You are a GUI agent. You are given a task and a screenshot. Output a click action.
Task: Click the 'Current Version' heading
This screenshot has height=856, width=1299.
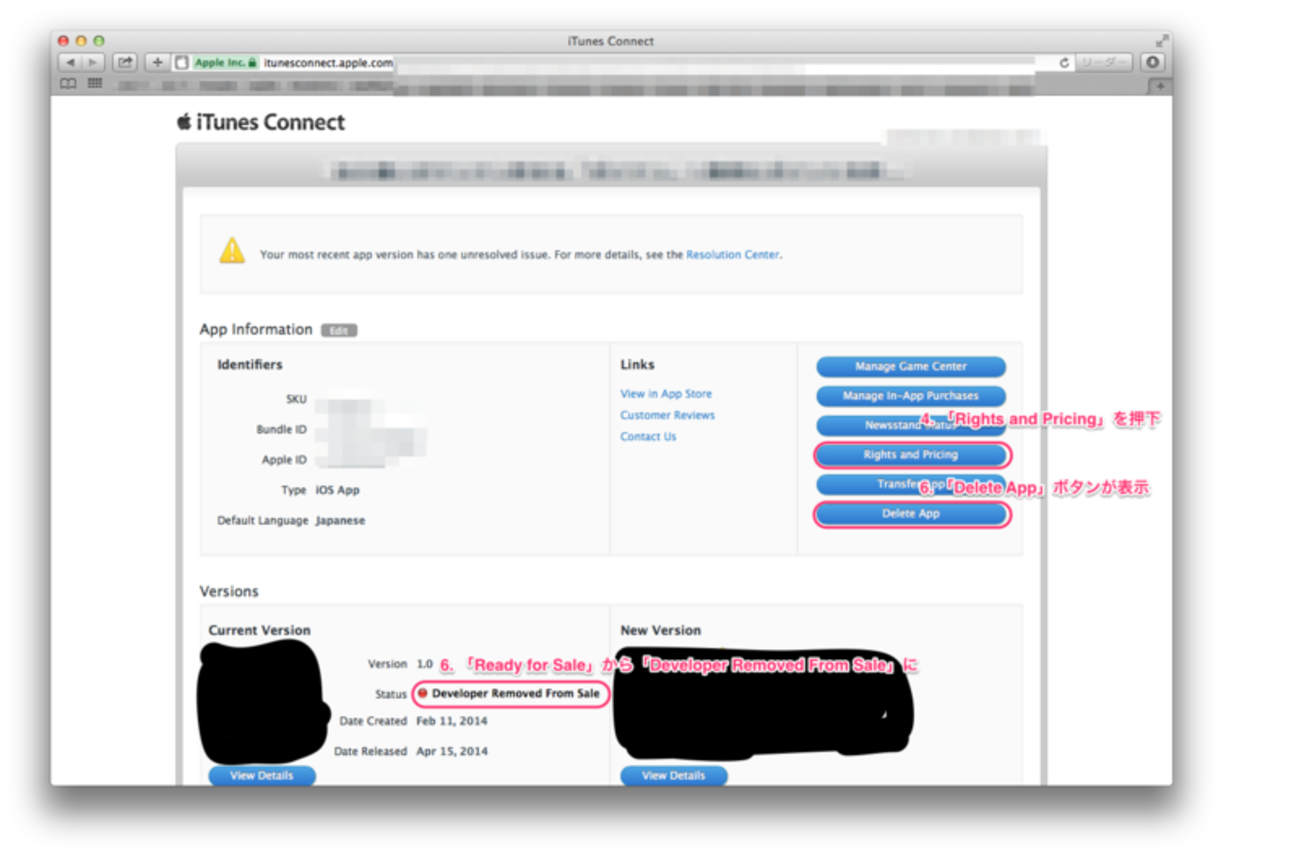(x=259, y=631)
